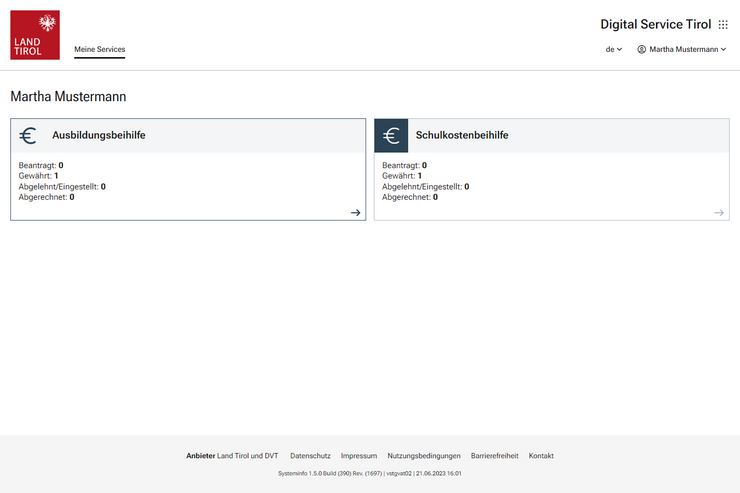
Task: Click the Digital Service Tirol header title
Action: tap(655, 24)
